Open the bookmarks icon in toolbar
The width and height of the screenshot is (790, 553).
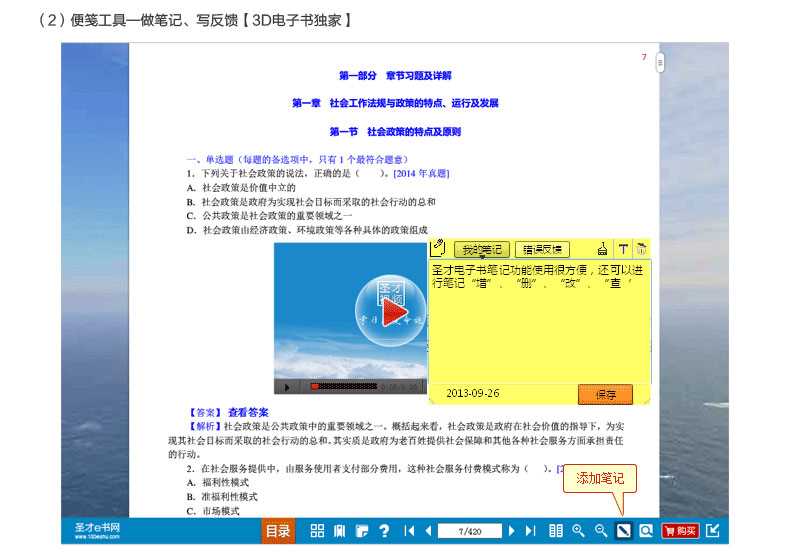point(339,531)
